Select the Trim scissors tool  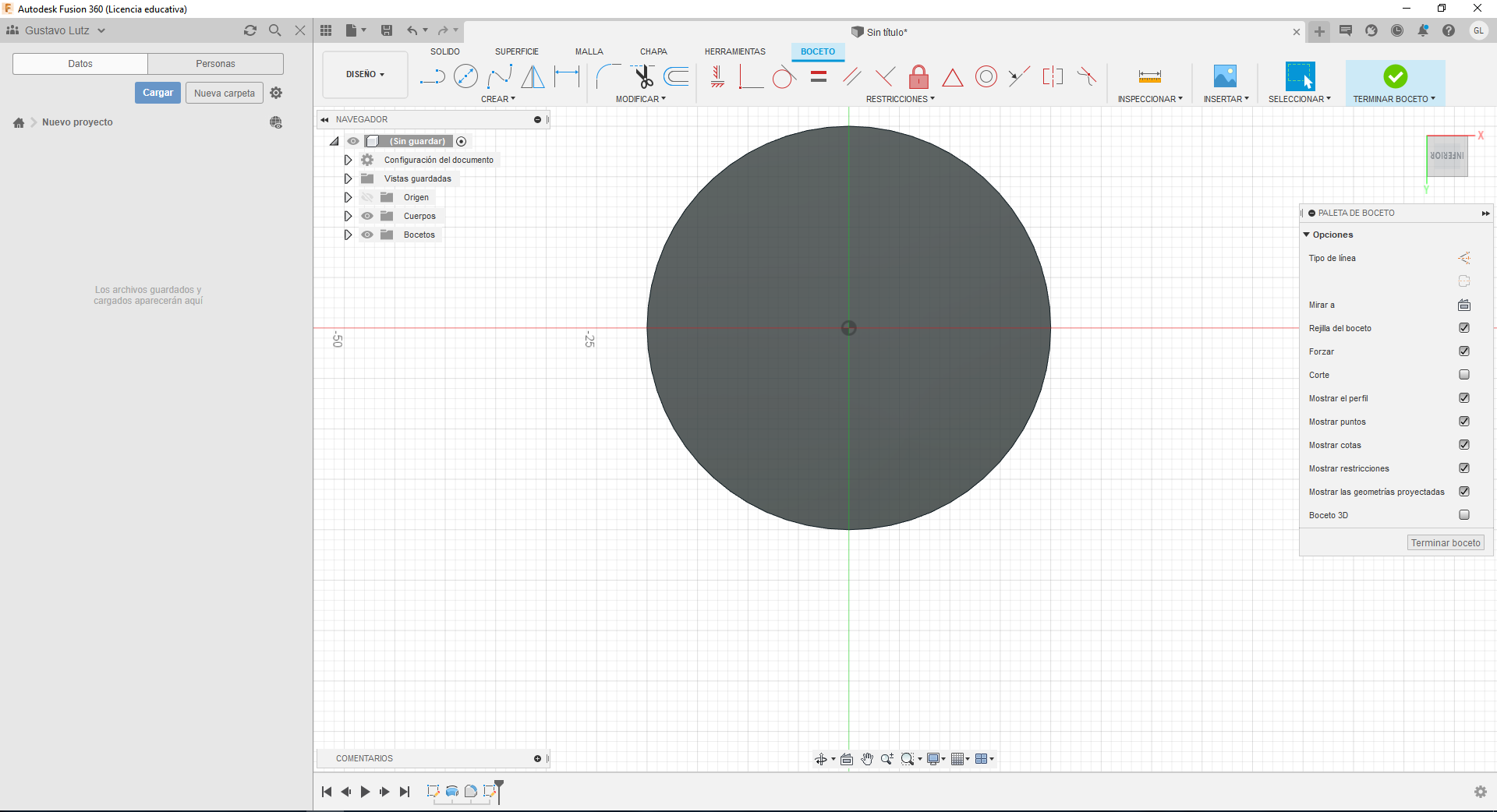pos(642,76)
